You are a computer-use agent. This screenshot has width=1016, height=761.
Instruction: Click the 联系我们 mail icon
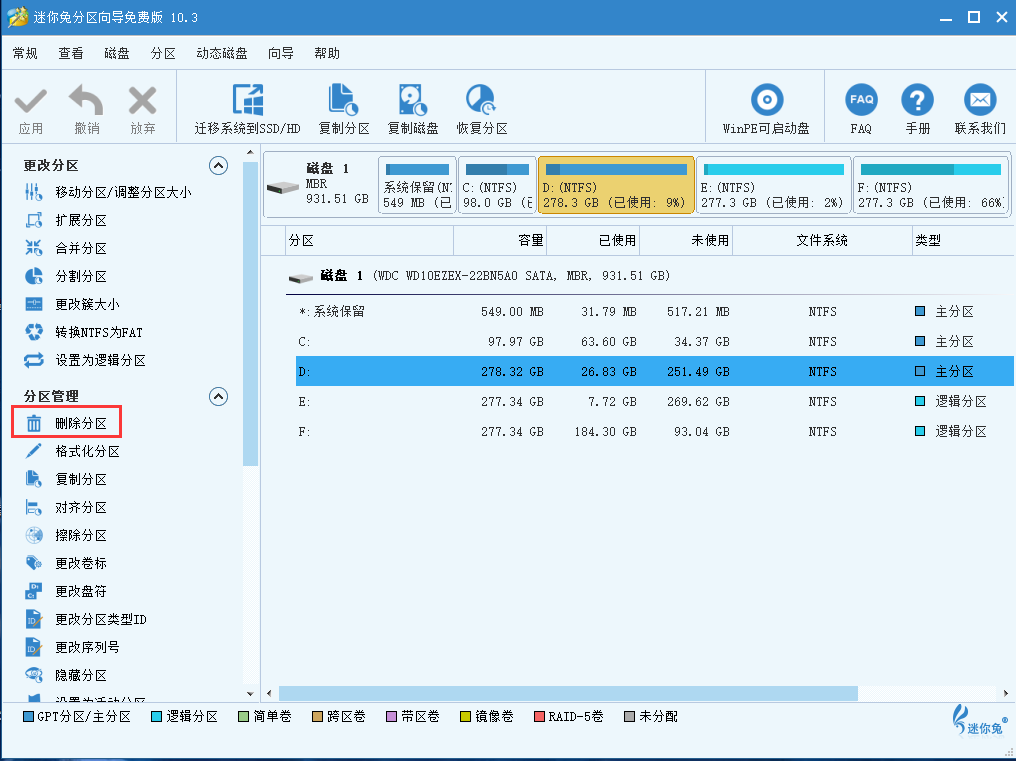pos(980,100)
